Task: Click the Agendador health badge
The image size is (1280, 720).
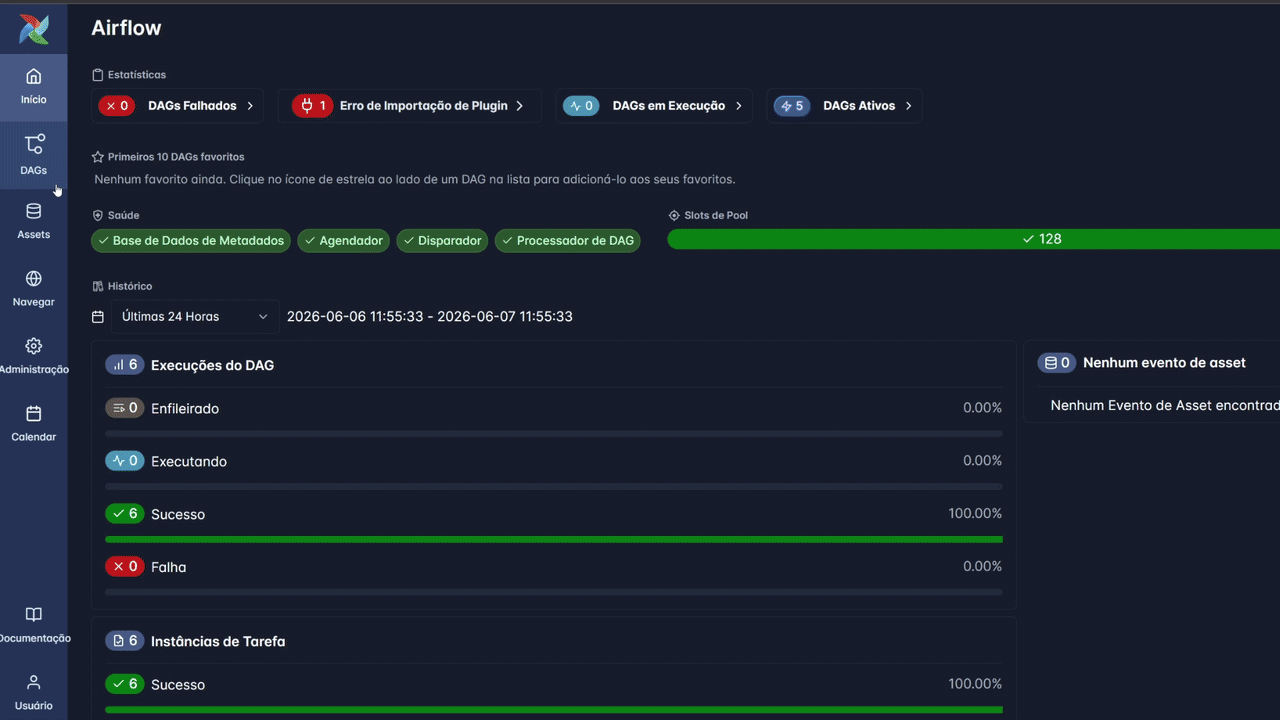Action: click(344, 241)
